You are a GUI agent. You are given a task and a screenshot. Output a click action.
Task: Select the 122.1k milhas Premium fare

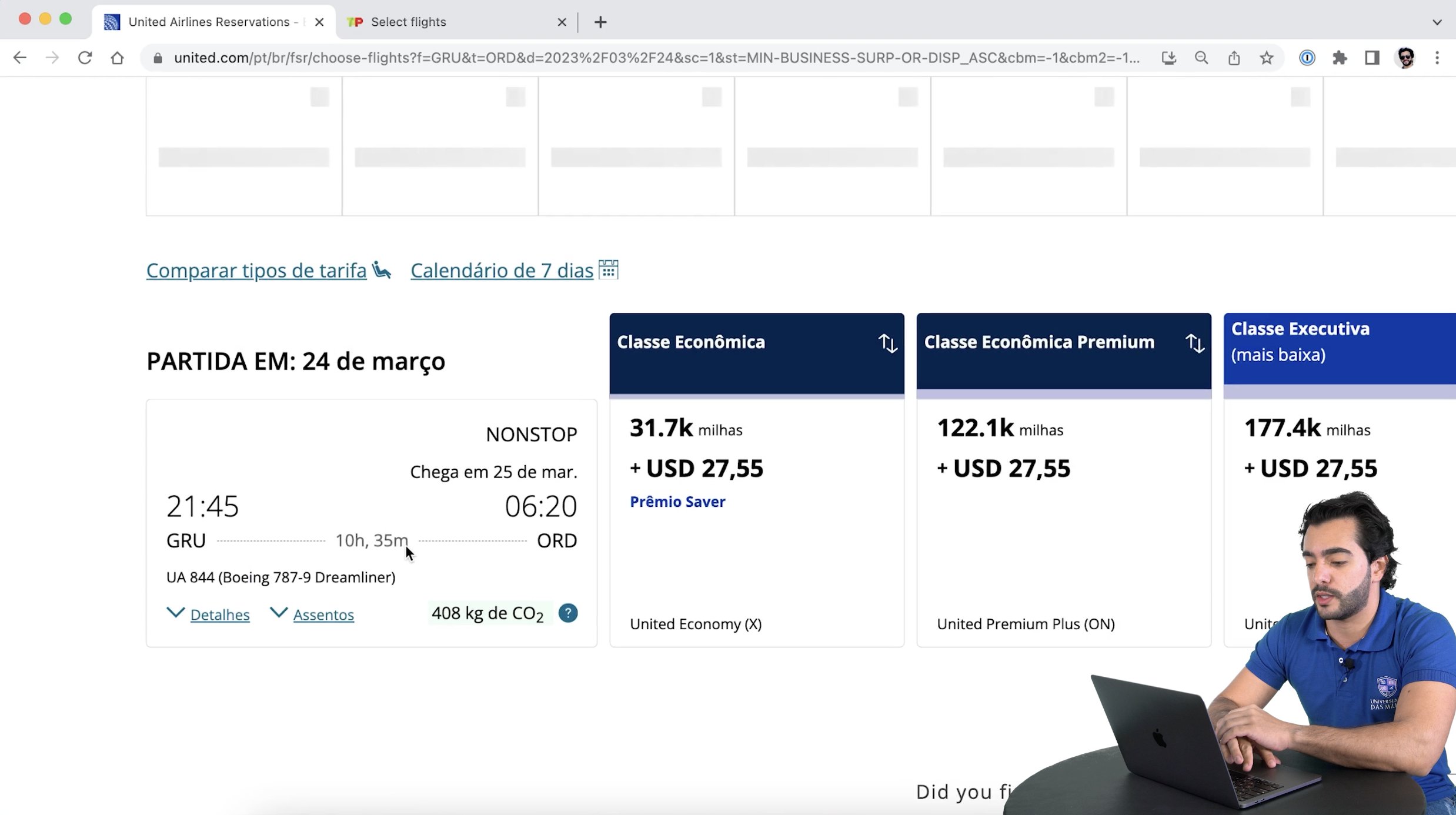pos(1064,523)
